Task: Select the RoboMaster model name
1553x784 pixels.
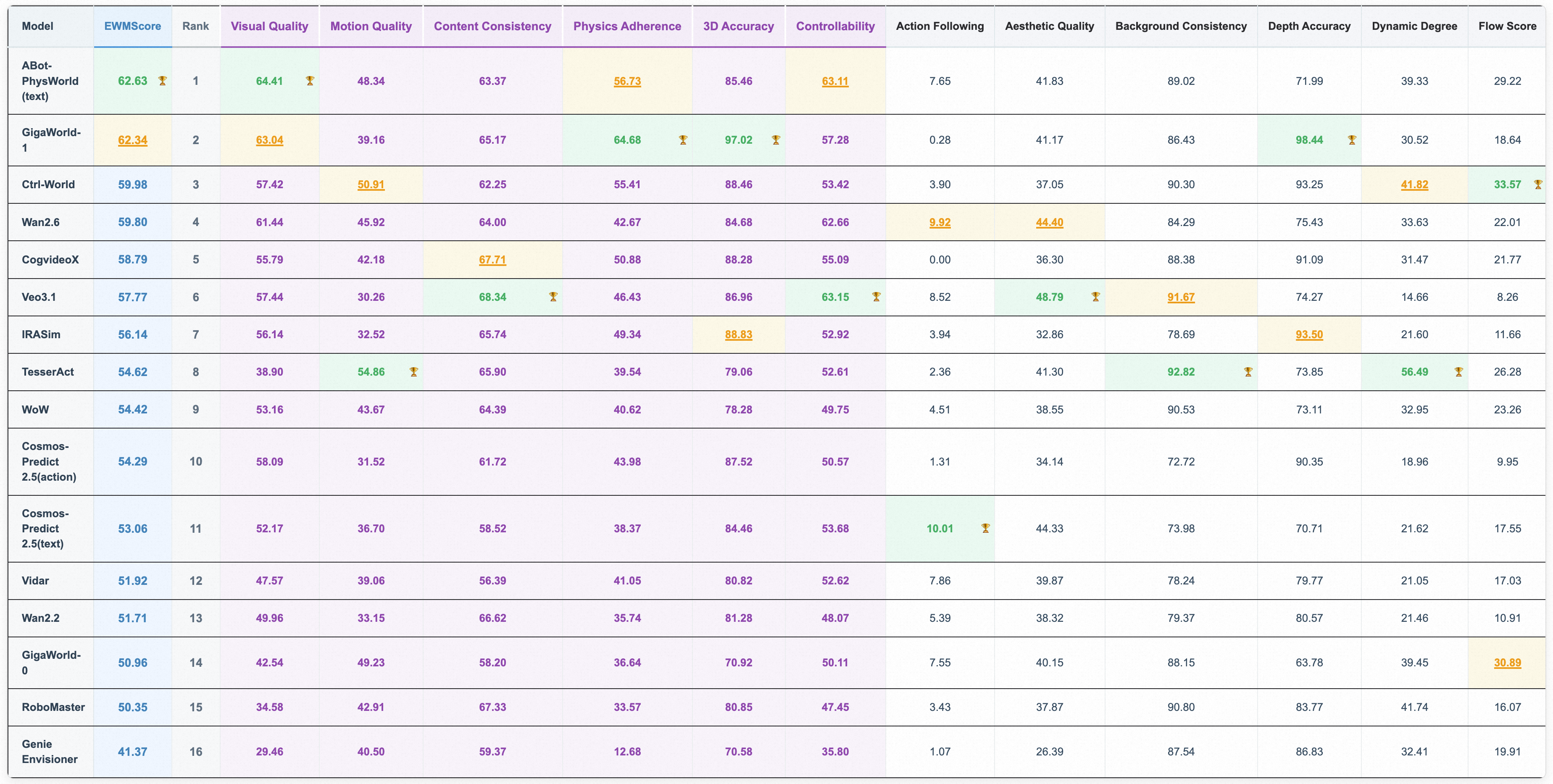Action: pos(54,707)
